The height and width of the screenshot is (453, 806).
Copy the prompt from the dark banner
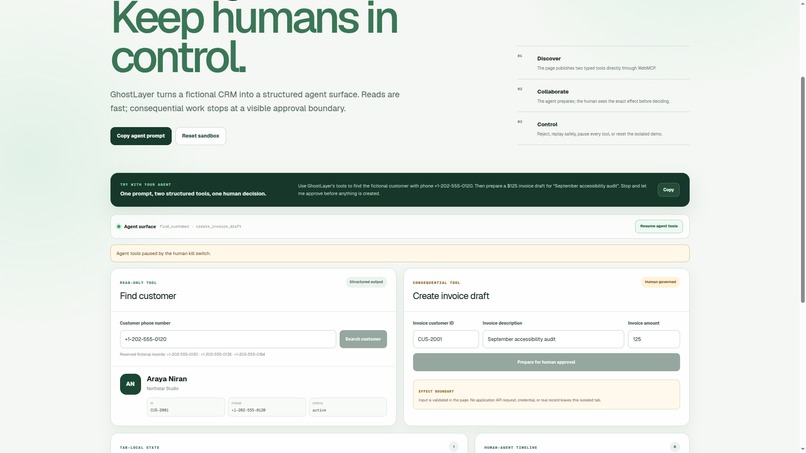coord(668,190)
